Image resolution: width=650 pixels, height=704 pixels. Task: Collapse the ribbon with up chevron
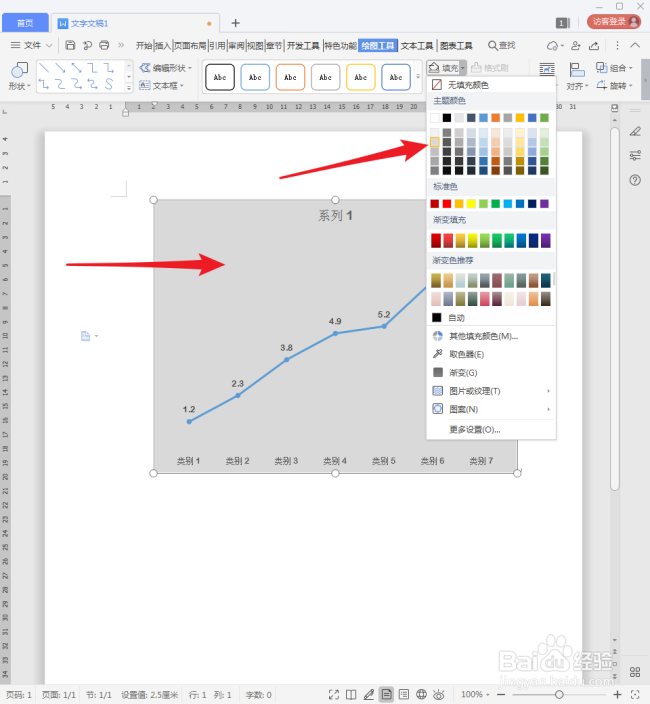[x=635, y=45]
